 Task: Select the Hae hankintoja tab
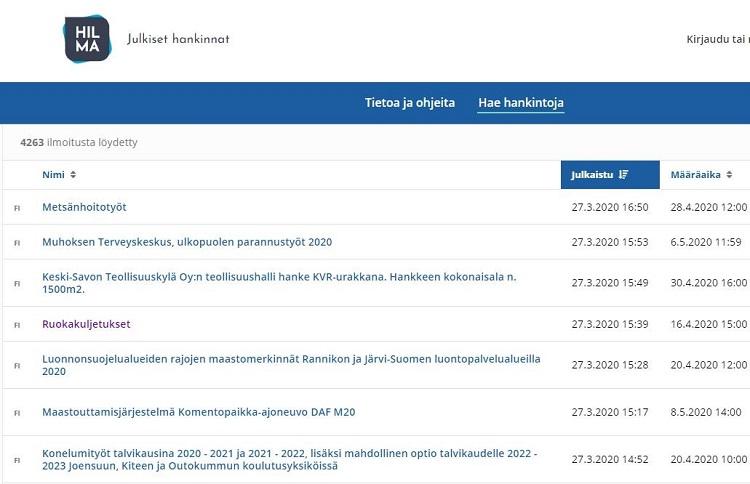520,103
